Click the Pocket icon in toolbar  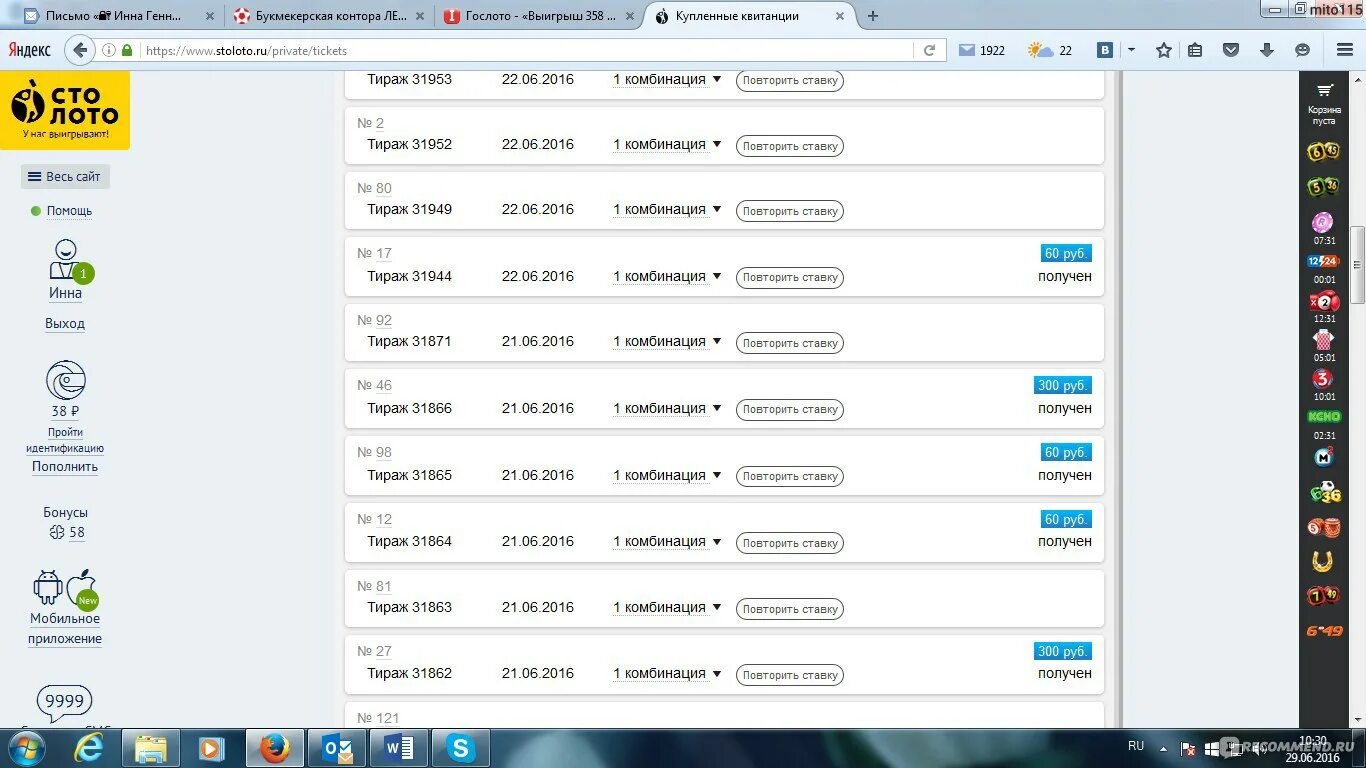coord(1231,50)
